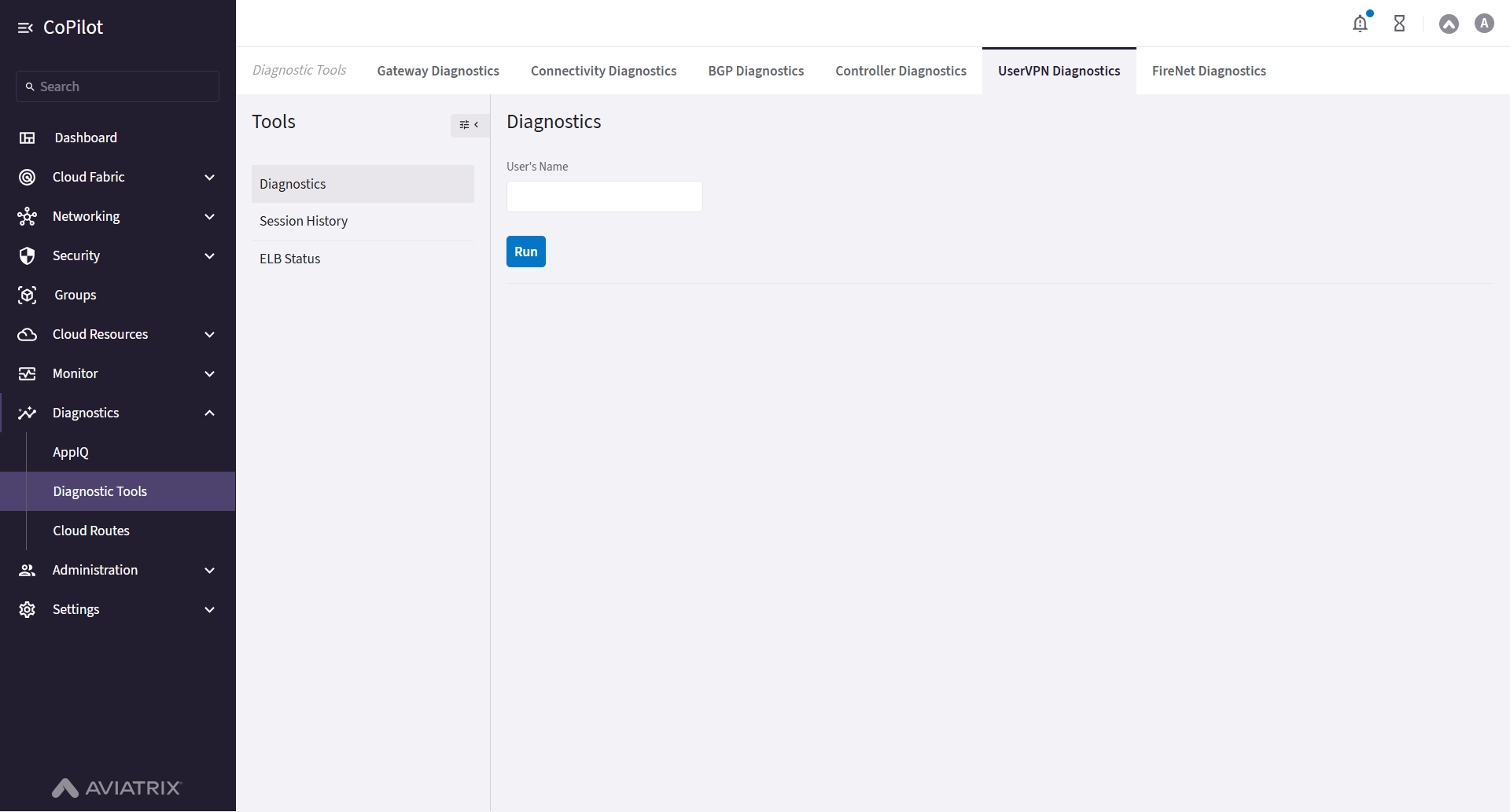Switch to the FireNet Diagnostics tab
This screenshot has height=812, width=1510.
(x=1209, y=71)
